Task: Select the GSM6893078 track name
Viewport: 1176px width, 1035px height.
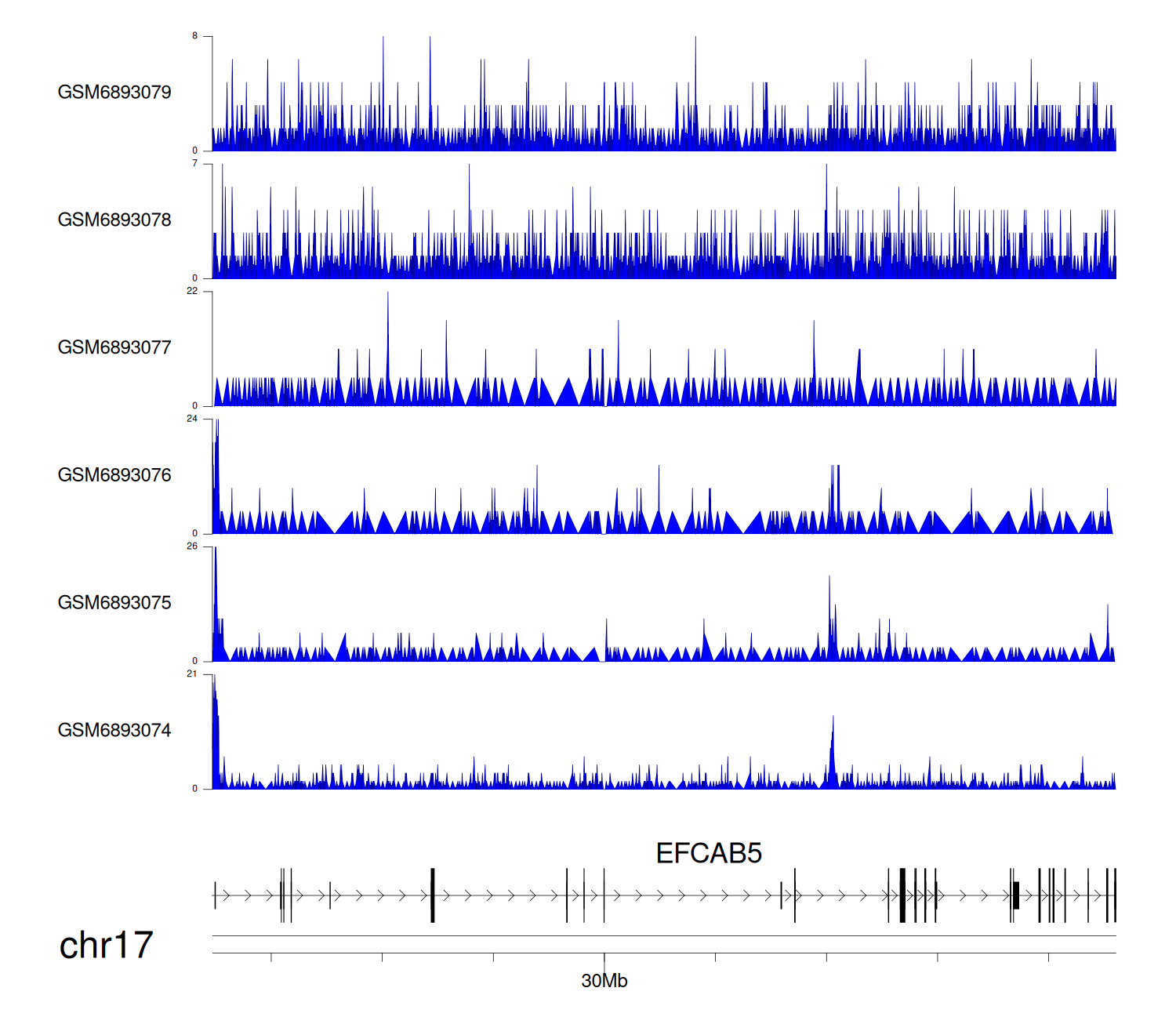Action: point(114,220)
